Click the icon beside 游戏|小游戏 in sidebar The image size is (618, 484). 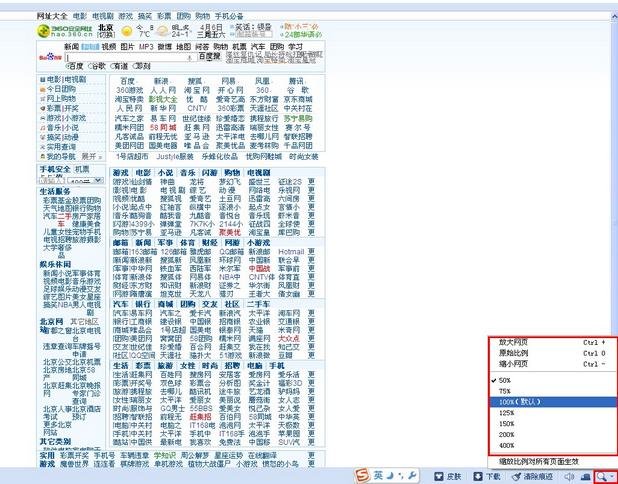click(43, 118)
